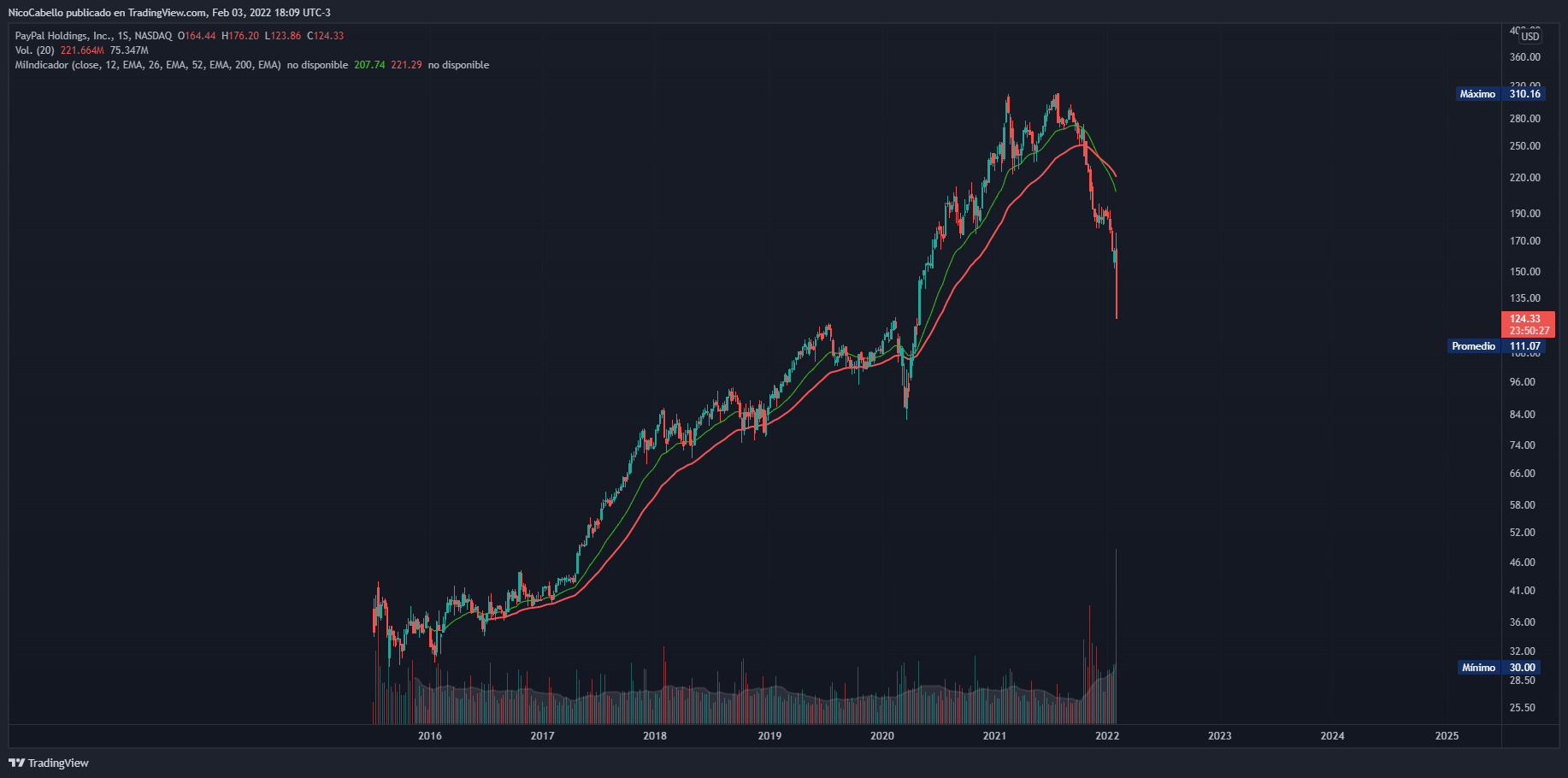Click the low value L123.86
Viewport: 1568px width, 778px height.
click(283, 36)
